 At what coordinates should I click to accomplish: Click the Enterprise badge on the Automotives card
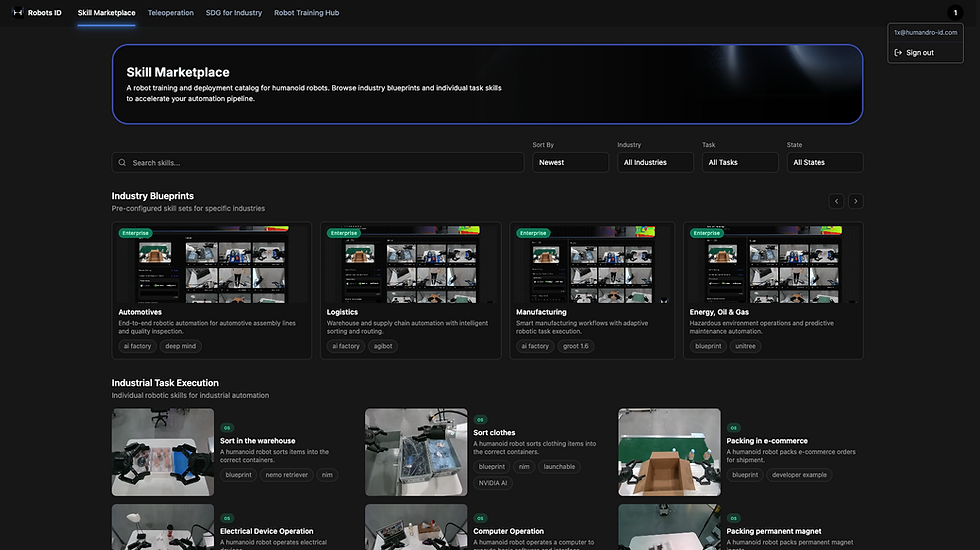[135, 233]
